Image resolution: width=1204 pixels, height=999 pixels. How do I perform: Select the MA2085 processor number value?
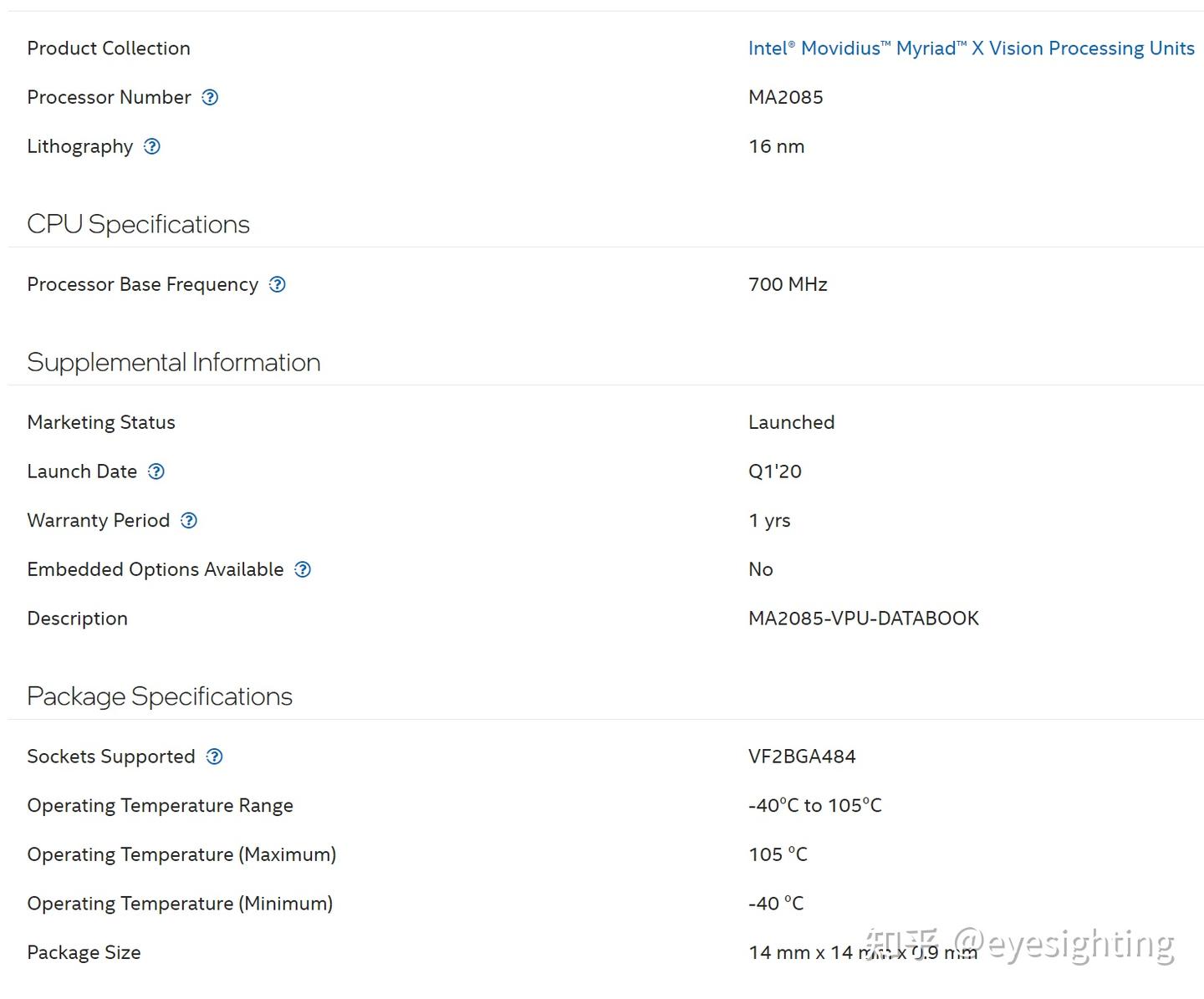pyautogui.click(x=785, y=98)
